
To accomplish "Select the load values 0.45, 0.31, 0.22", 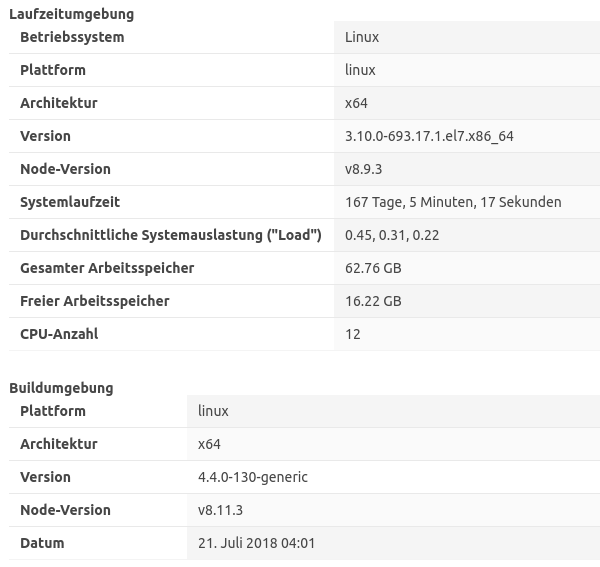I will 392,235.
